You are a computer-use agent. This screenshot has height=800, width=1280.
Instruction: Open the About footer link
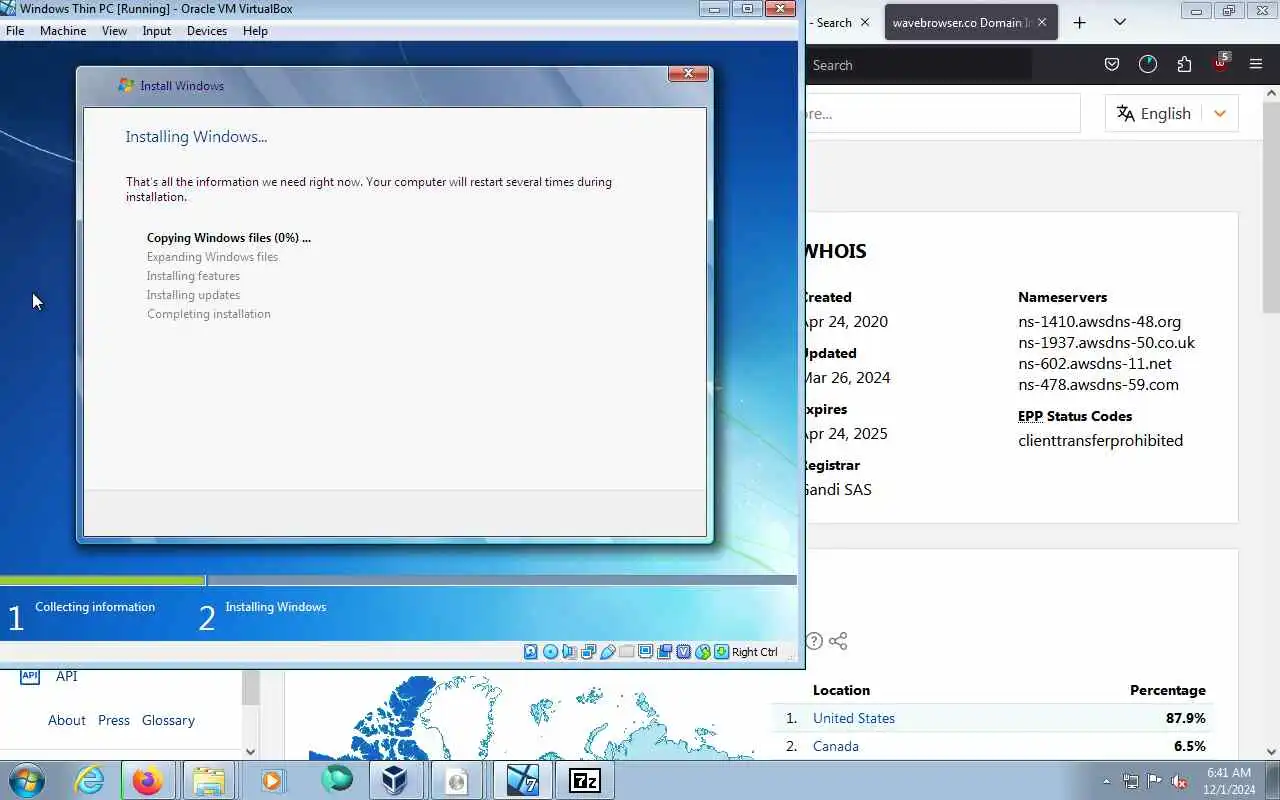pyautogui.click(x=67, y=720)
